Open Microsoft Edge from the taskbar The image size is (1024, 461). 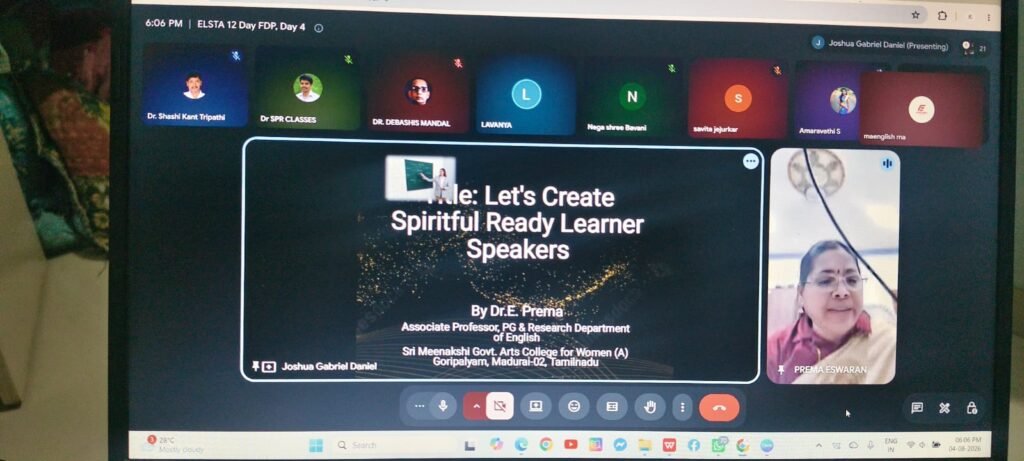tap(521, 445)
